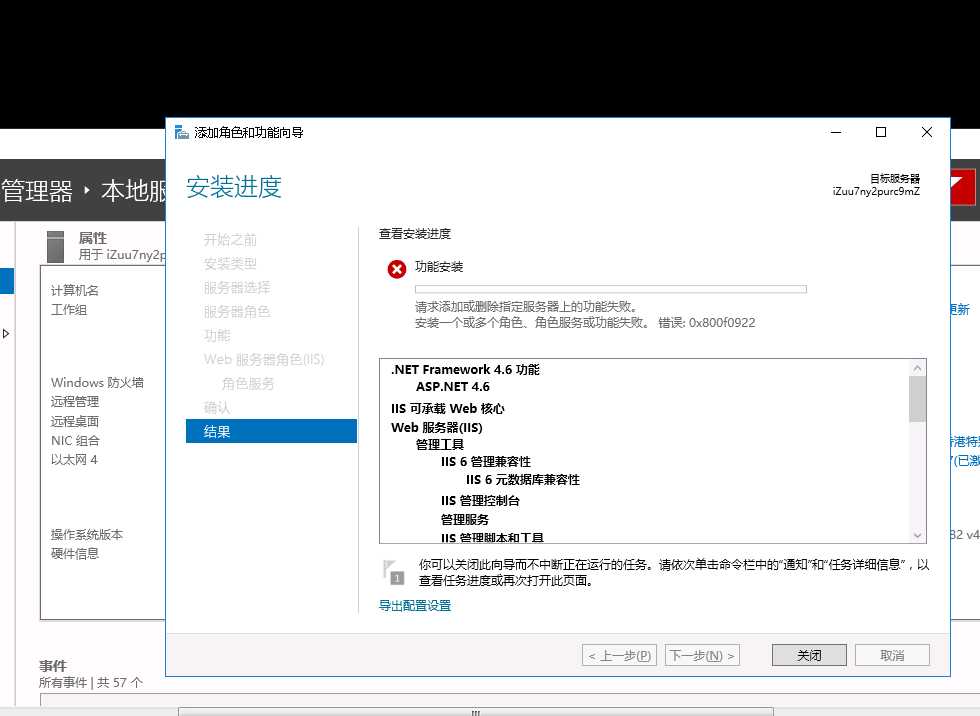Click the .NET Framework 4.6 功能 entry
Image resolution: width=980 pixels, height=716 pixels.
465,369
